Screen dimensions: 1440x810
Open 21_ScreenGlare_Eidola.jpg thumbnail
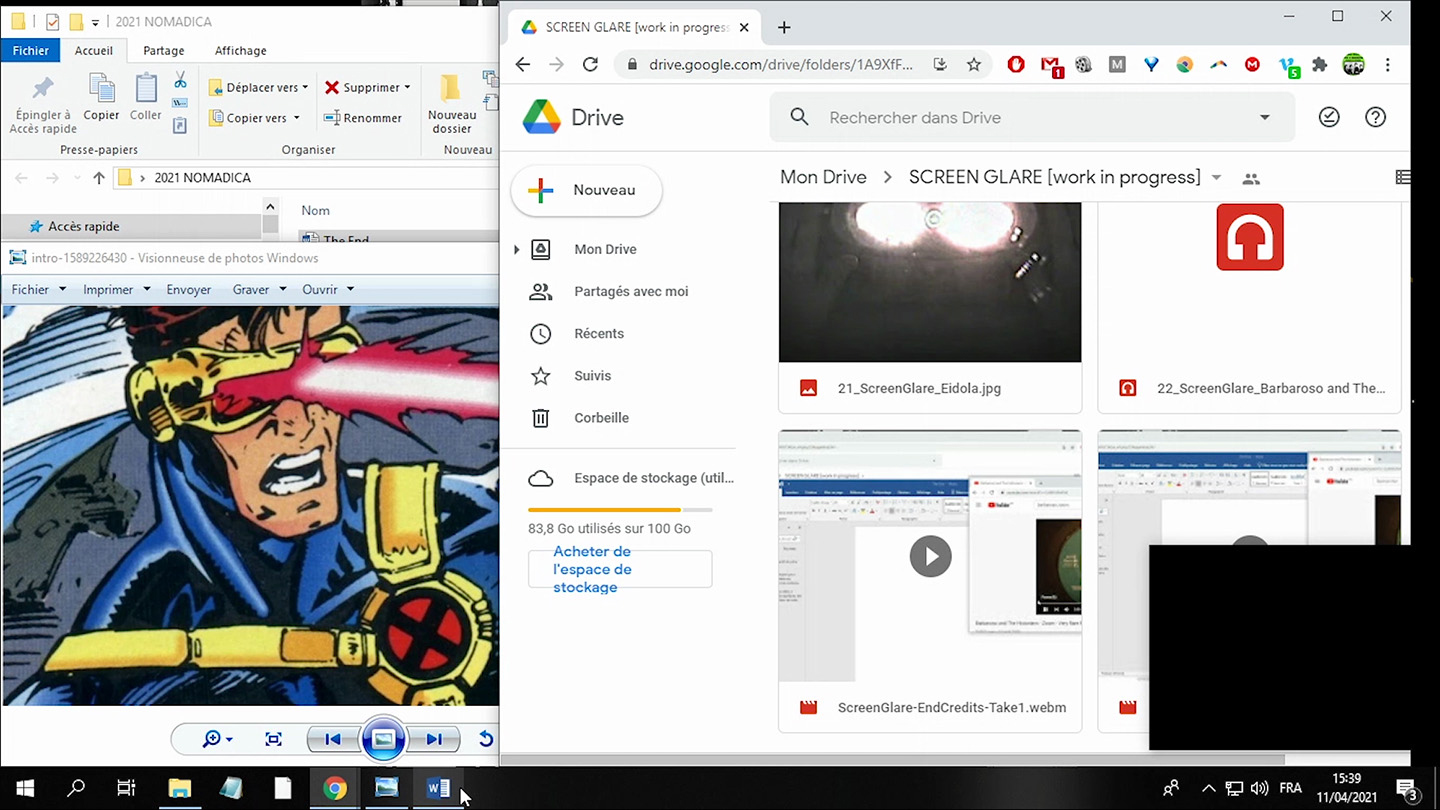point(930,282)
